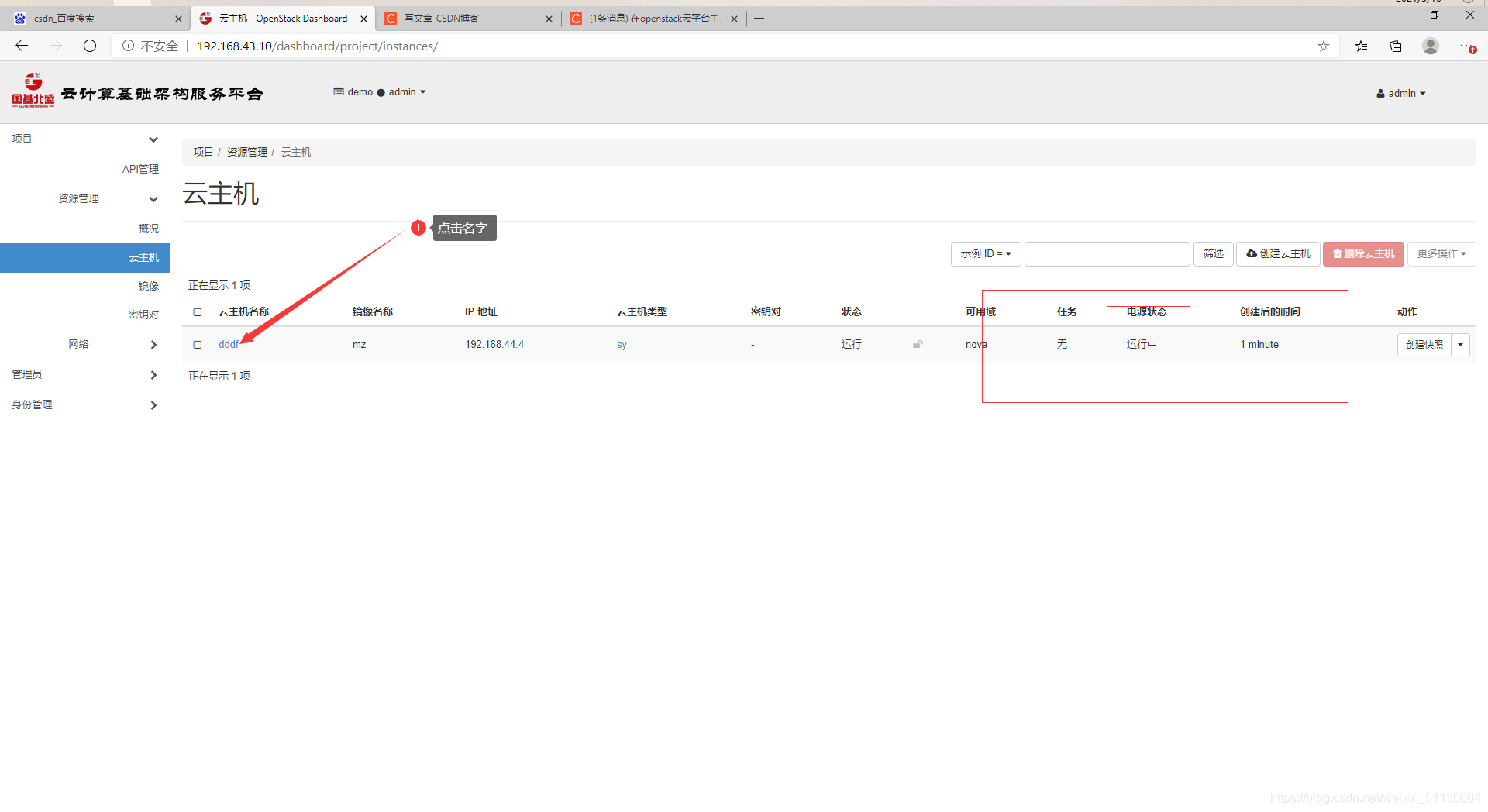Reload the page with refresh icon

[x=90, y=46]
